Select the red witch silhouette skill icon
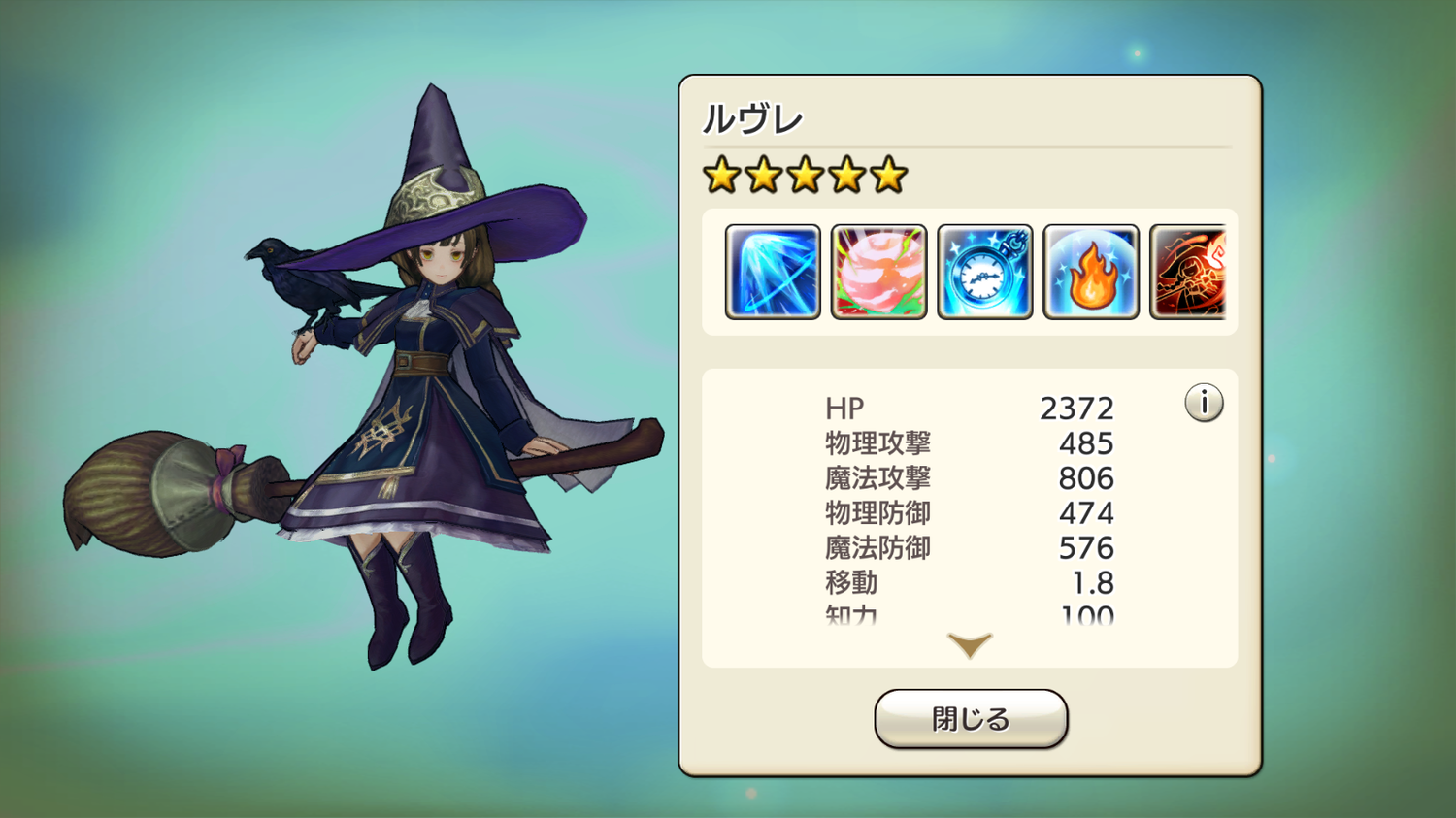Image resolution: width=1456 pixels, height=818 pixels. pyautogui.click(x=1188, y=272)
